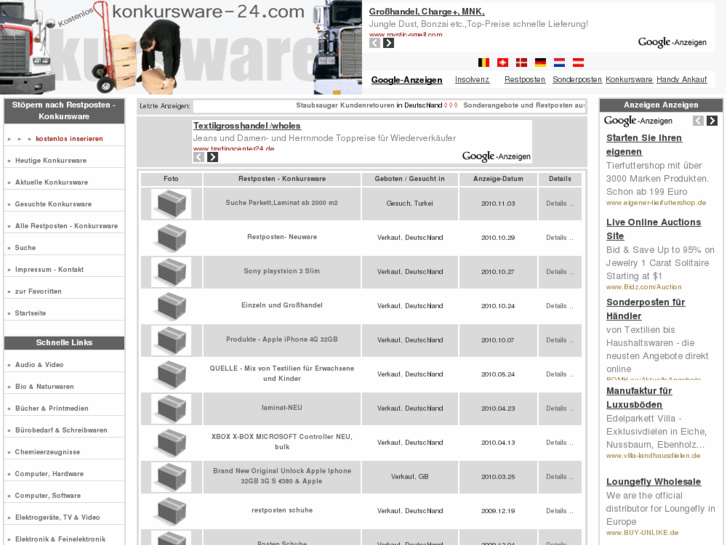Show previous ad in Textilgrosshandel banner
Viewport: 727px width, 545px height.
coord(198,157)
